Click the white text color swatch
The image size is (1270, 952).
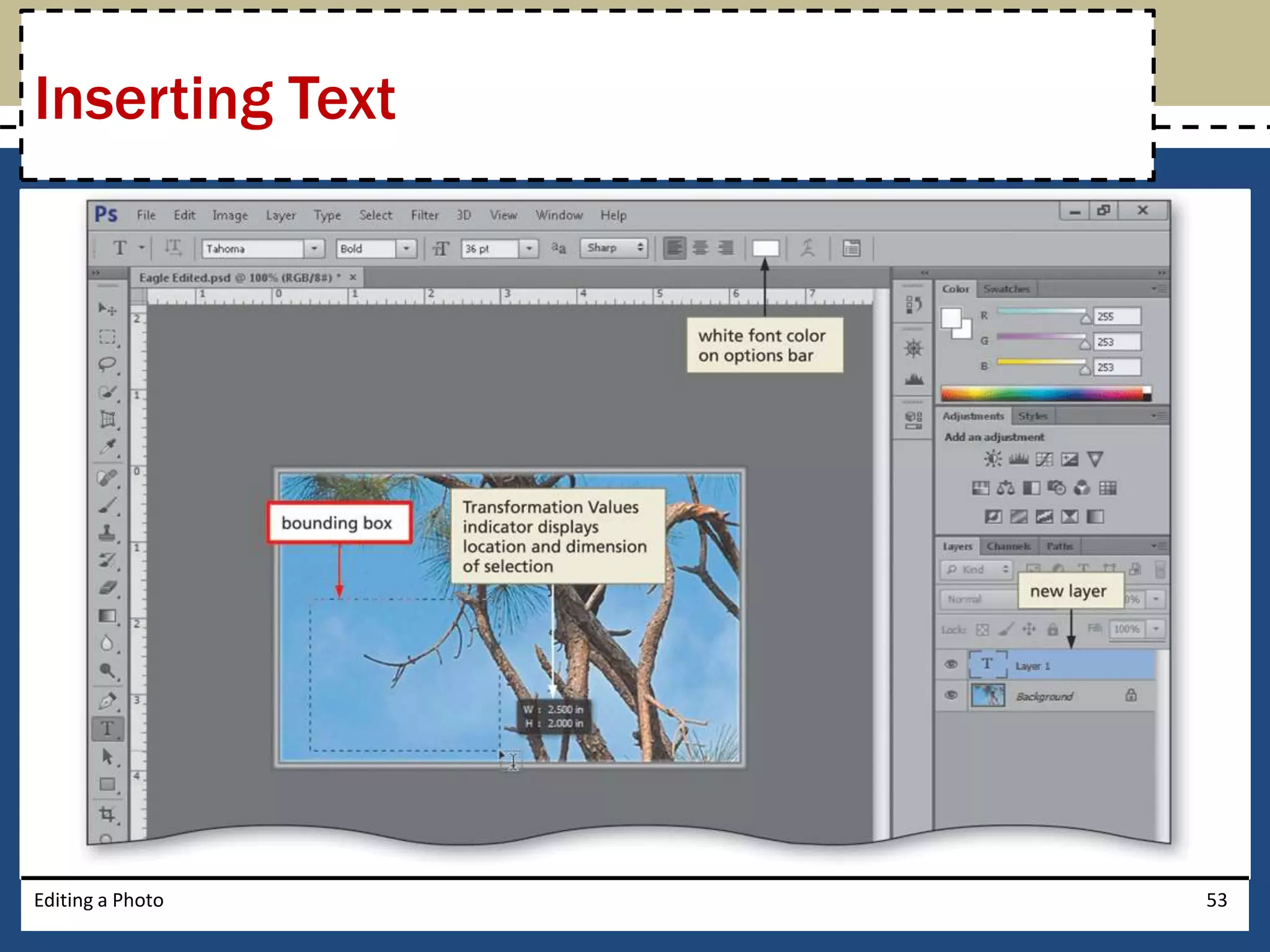click(766, 249)
